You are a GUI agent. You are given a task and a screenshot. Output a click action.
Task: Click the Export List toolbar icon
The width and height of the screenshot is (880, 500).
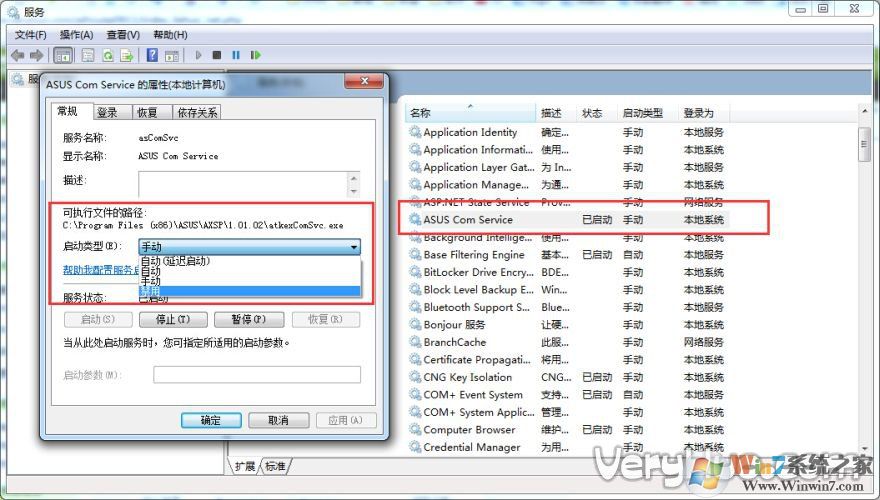point(127,55)
